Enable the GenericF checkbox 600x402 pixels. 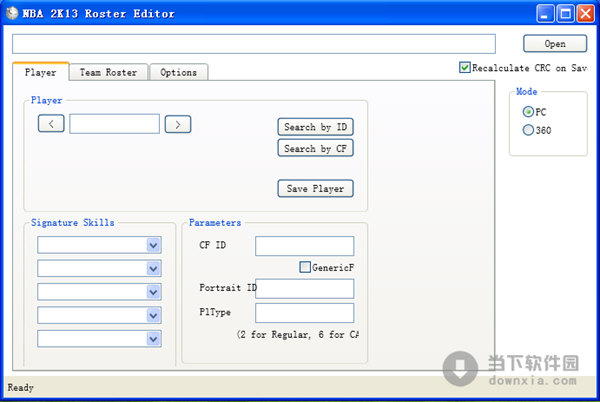coord(305,267)
